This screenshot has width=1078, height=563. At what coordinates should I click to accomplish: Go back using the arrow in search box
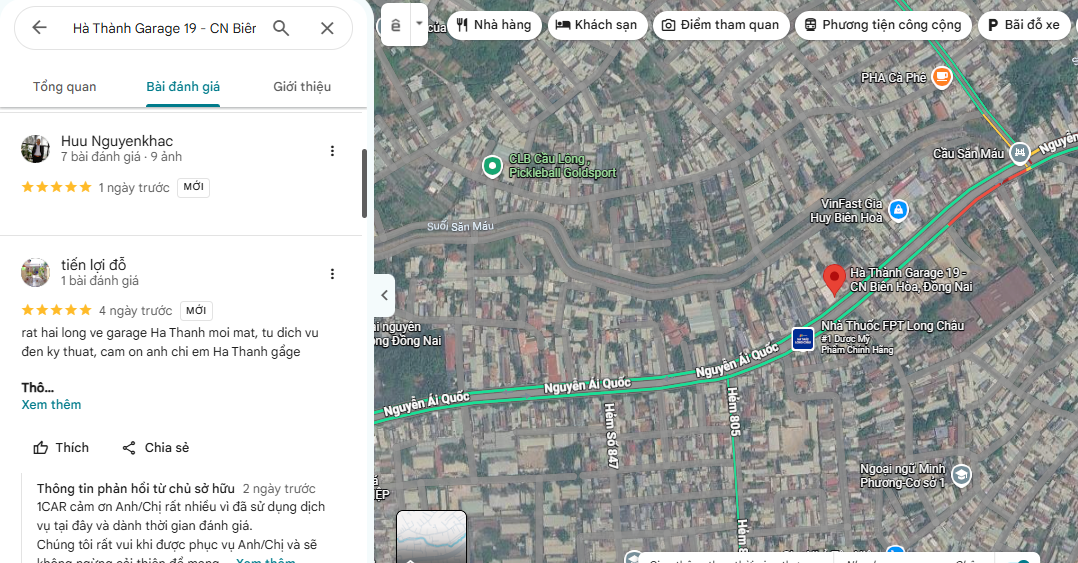(x=39, y=27)
